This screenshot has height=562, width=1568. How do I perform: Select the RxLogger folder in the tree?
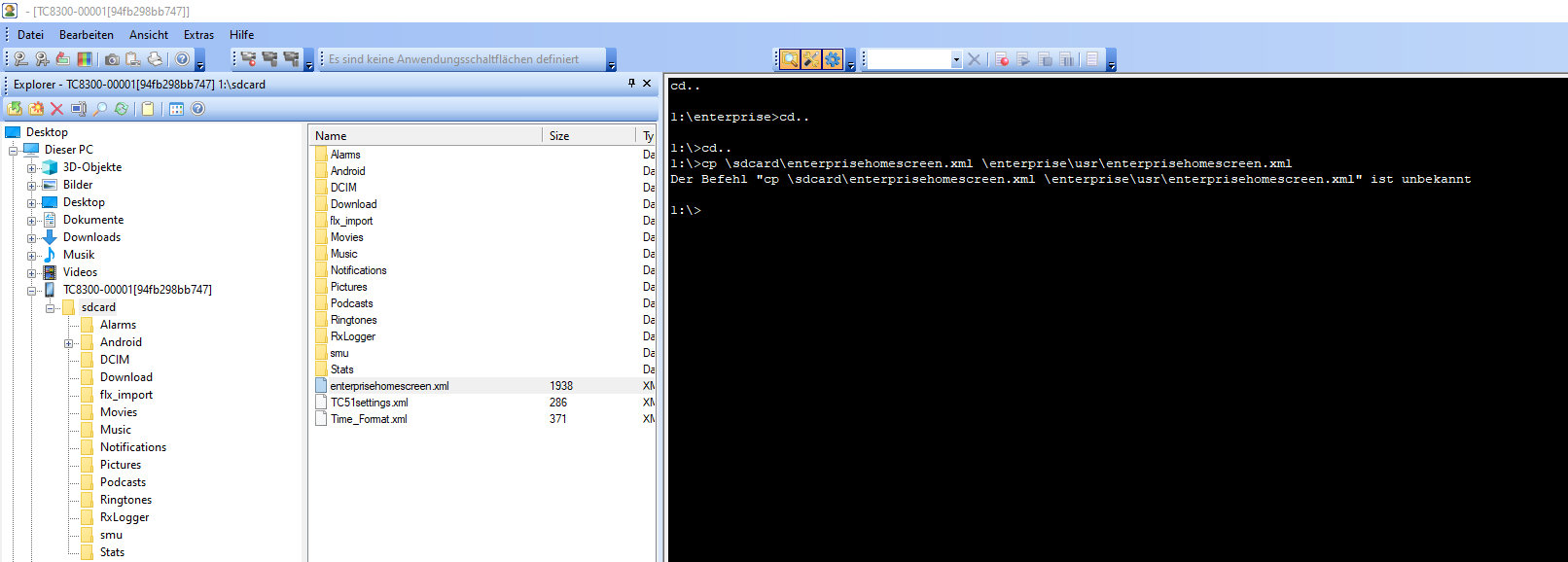point(125,517)
